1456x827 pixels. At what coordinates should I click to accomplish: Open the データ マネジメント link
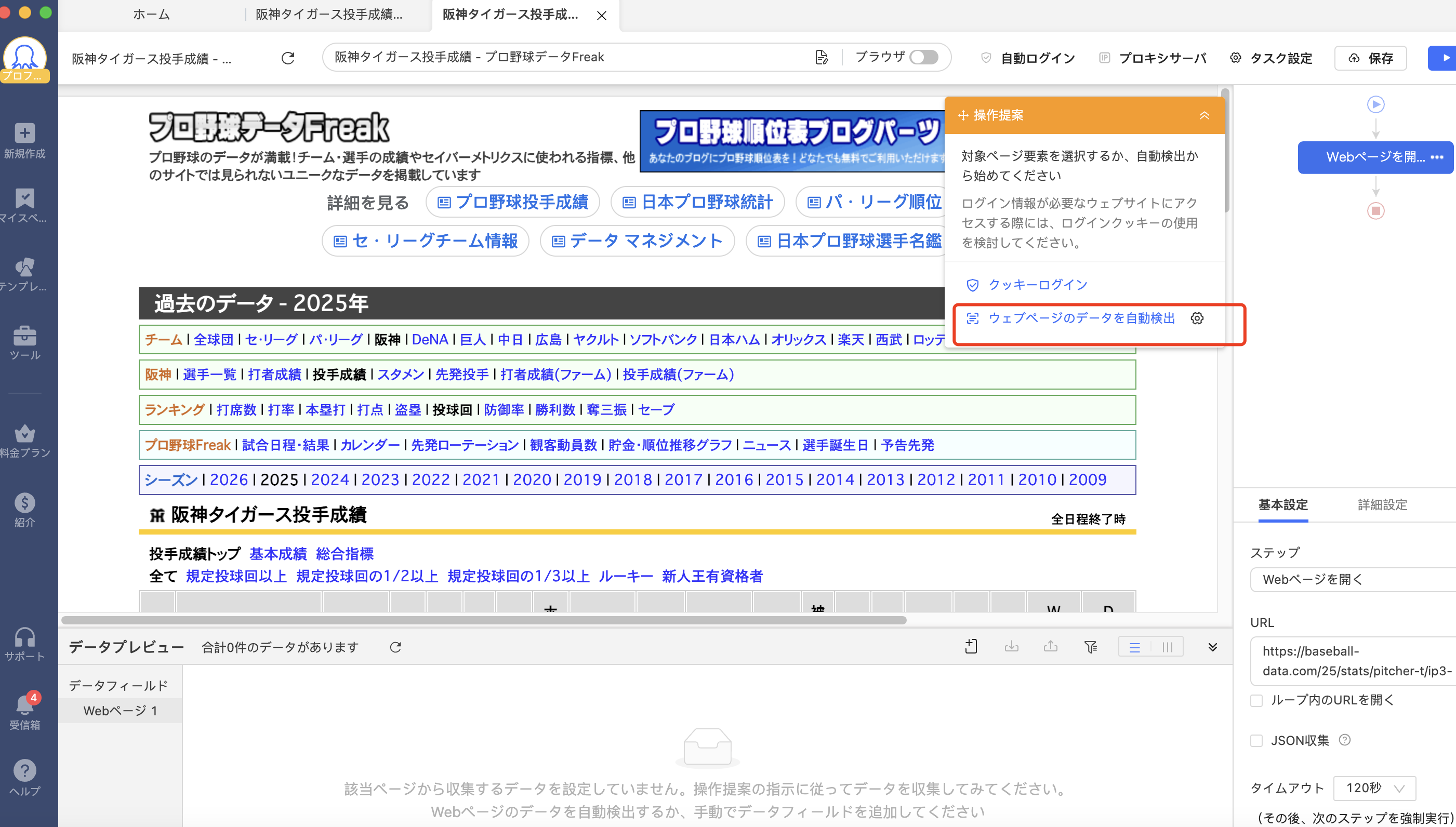click(637, 241)
